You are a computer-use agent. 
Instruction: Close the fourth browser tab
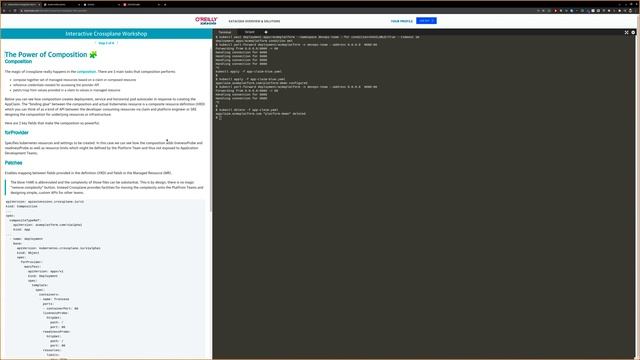point(158,4)
